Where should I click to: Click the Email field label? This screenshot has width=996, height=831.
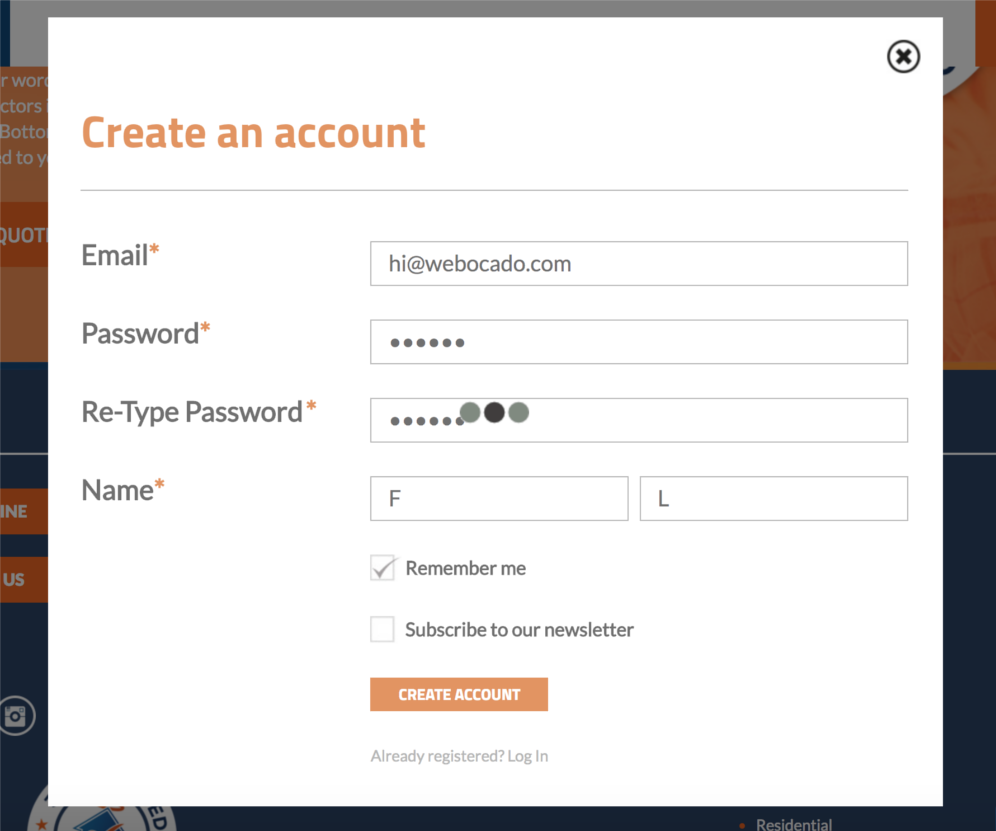[115, 256]
